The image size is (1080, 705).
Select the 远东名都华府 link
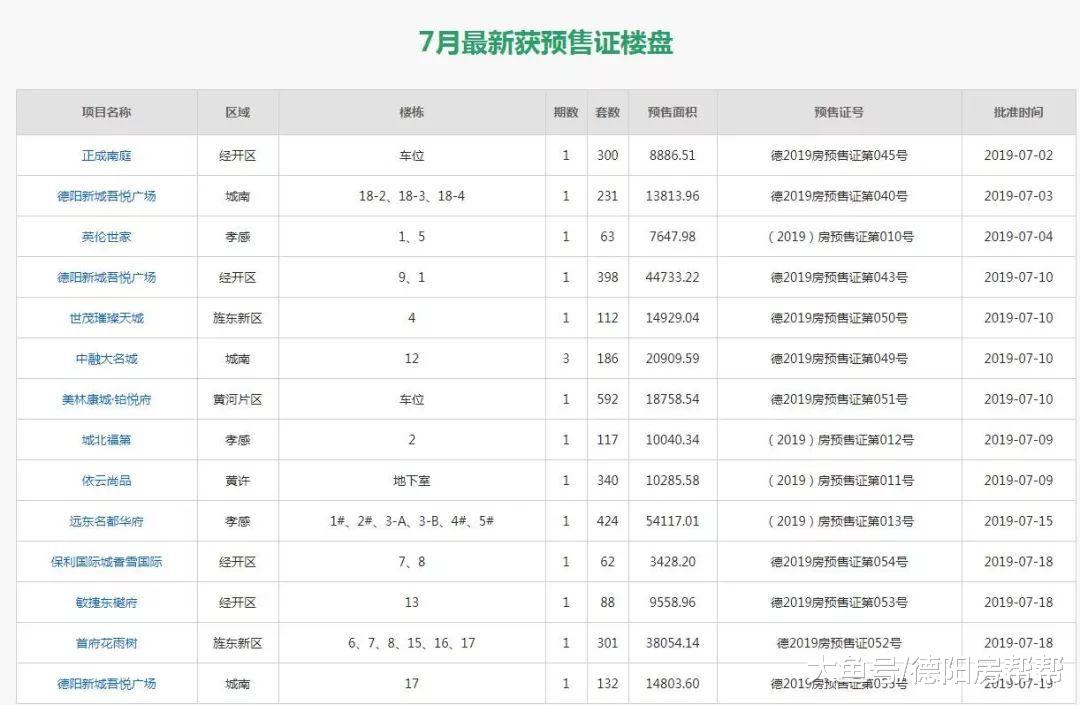(x=105, y=521)
